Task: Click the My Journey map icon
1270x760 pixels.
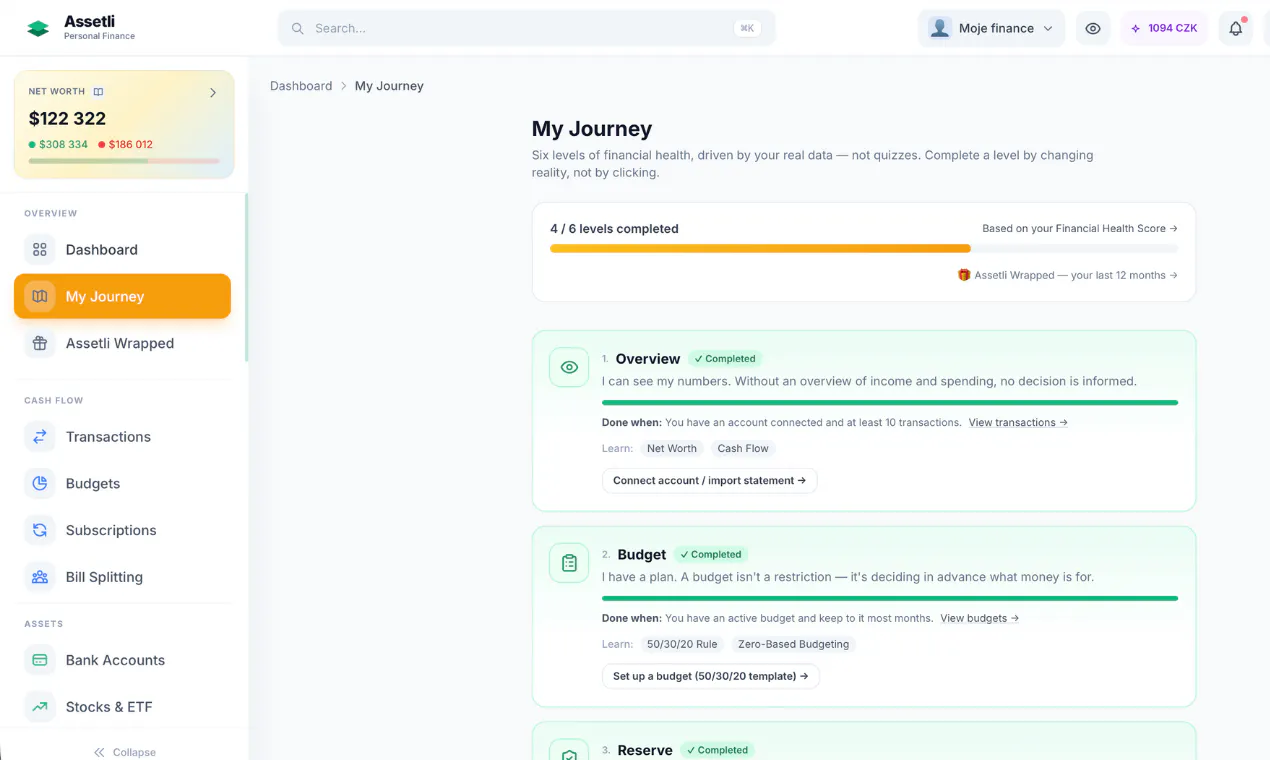Action: (x=40, y=296)
